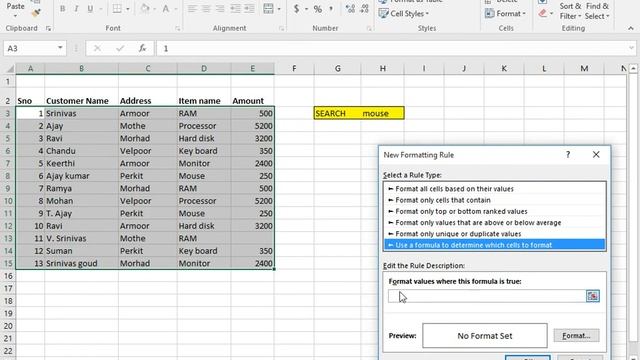The height and width of the screenshot is (360, 640).
Task: Select row 16 header
Action: click(x=8, y=276)
